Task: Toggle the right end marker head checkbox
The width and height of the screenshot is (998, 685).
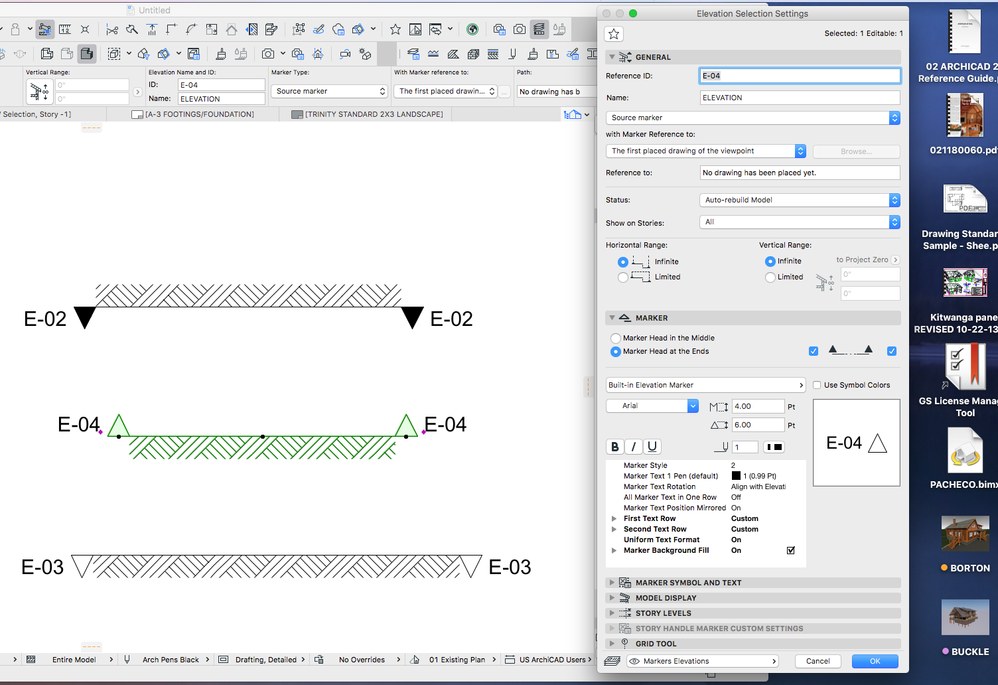Action: pyautogui.click(x=892, y=351)
